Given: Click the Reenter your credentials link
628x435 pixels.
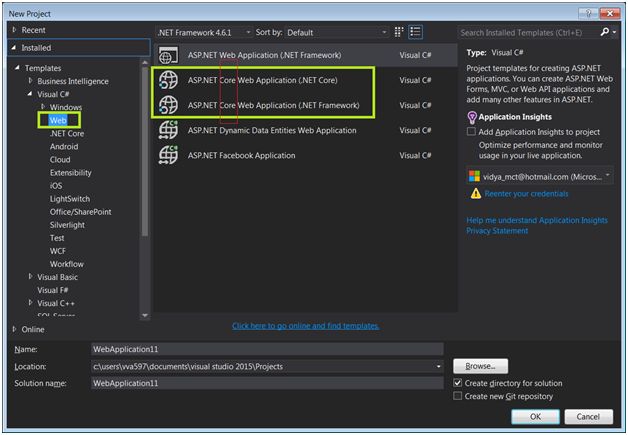Looking at the screenshot, I should [526, 194].
